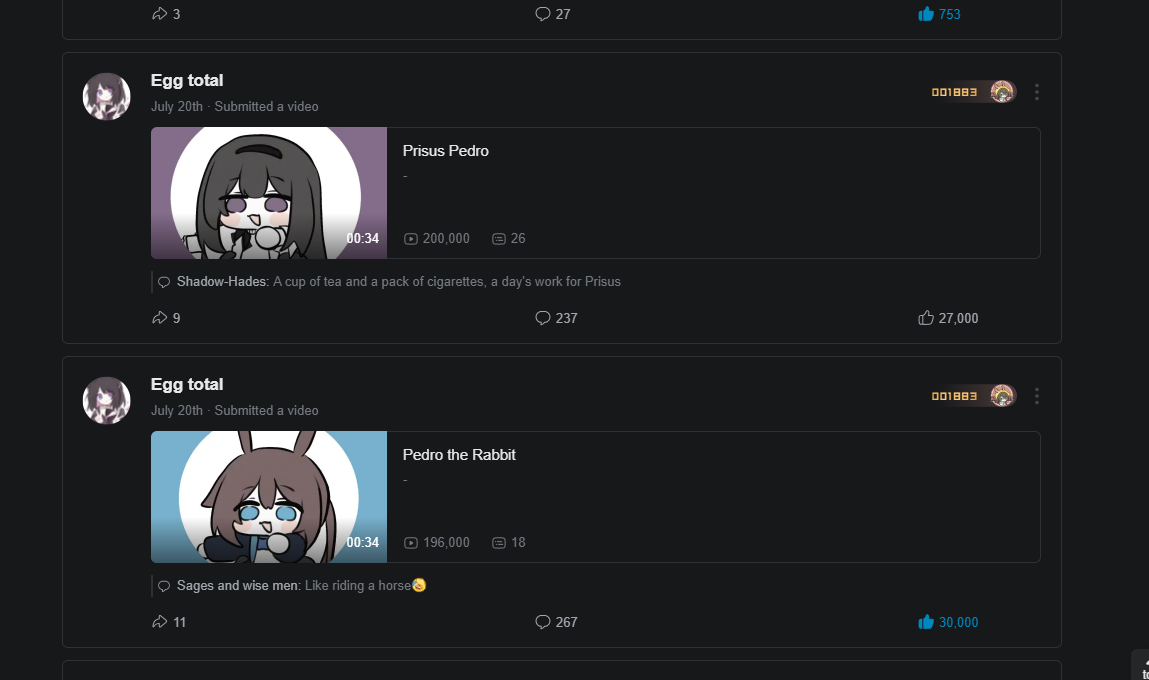Share the Pedro the Rabbit post

coord(169,622)
